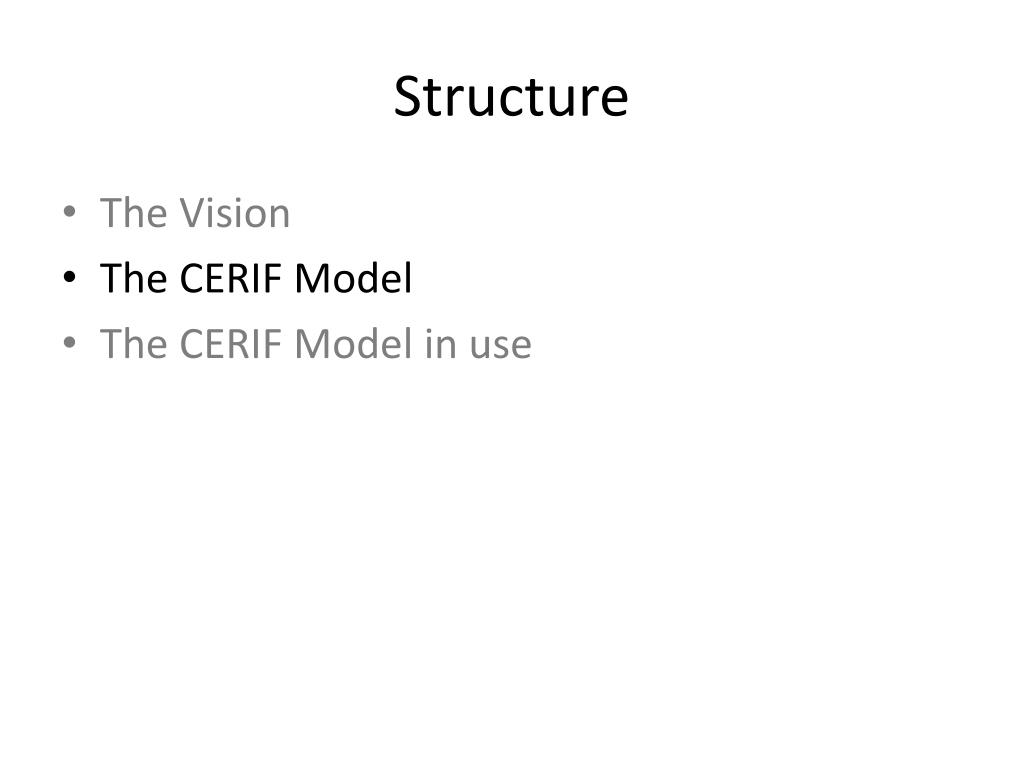Click the word 'Vision' in first bullet
1024x768 pixels.
[x=234, y=213]
